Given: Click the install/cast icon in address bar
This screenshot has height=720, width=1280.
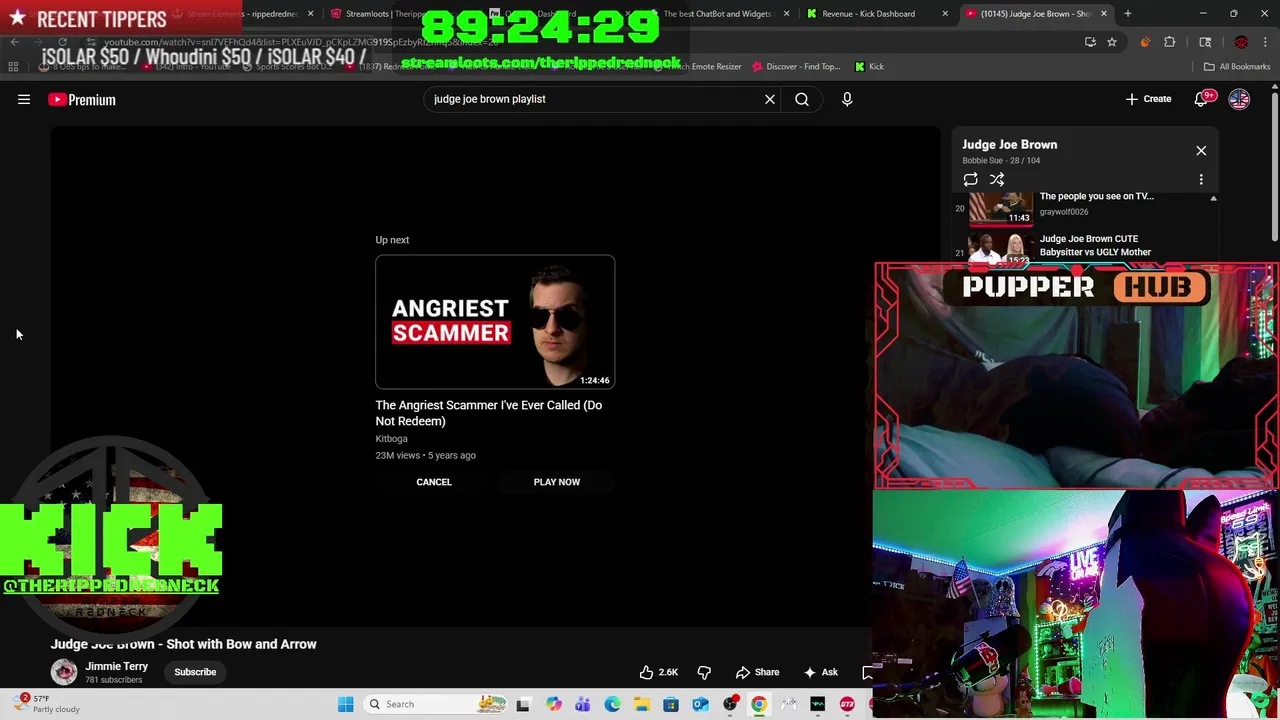Looking at the screenshot, I should (1090, 42).
